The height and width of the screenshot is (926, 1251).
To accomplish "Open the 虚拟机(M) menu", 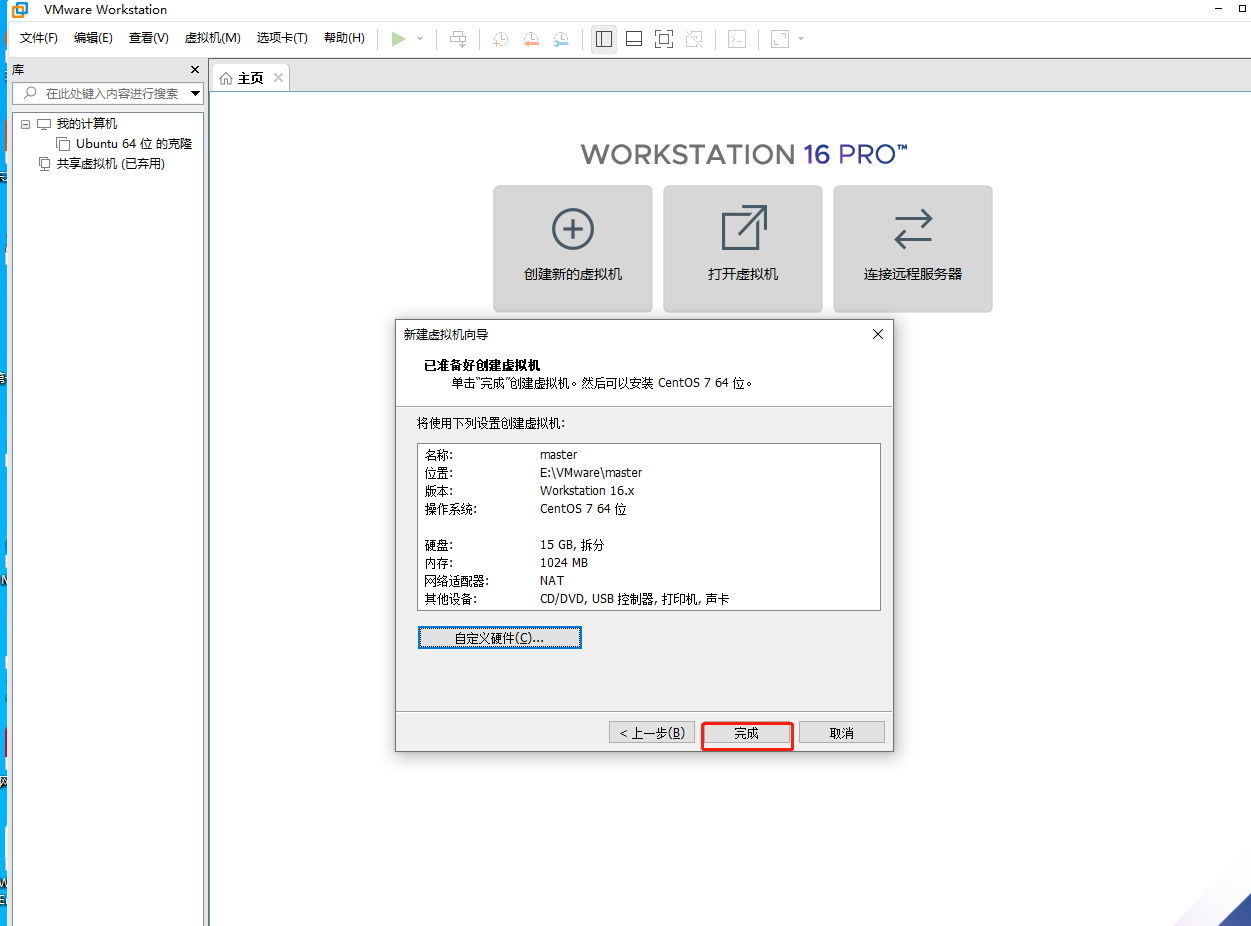I will [x=212, y=38].
